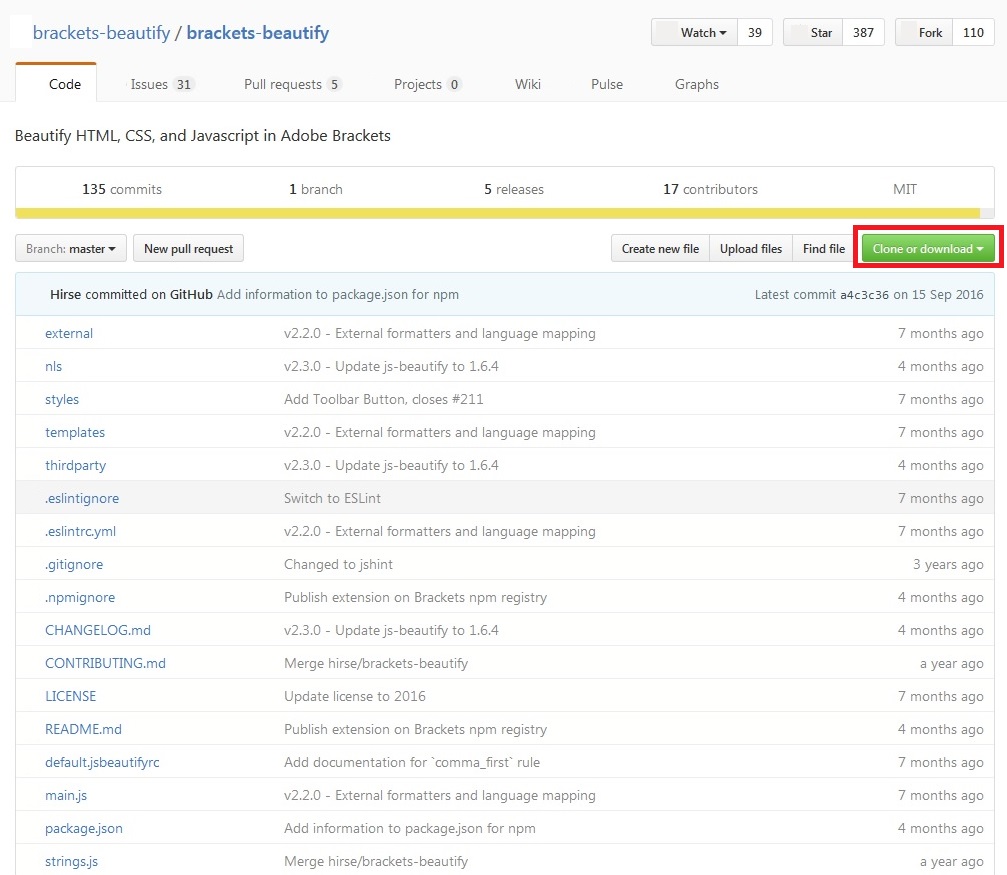Open the LICENSE file
The width and height of the screenshot is (1007, 875).
point(71,696)
